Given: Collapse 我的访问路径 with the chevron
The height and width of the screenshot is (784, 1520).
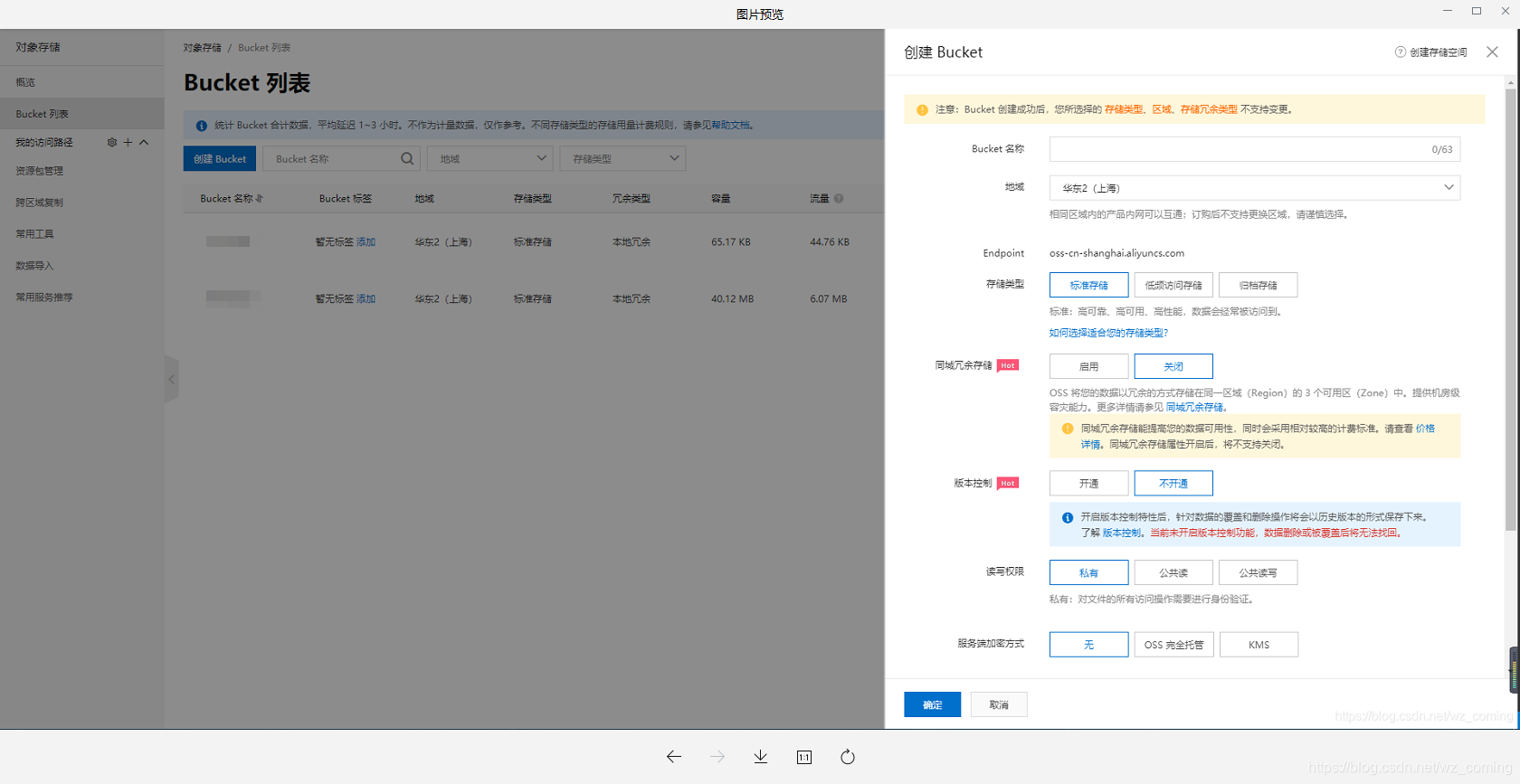Looking at the screenshot, I should click(144, 142).
